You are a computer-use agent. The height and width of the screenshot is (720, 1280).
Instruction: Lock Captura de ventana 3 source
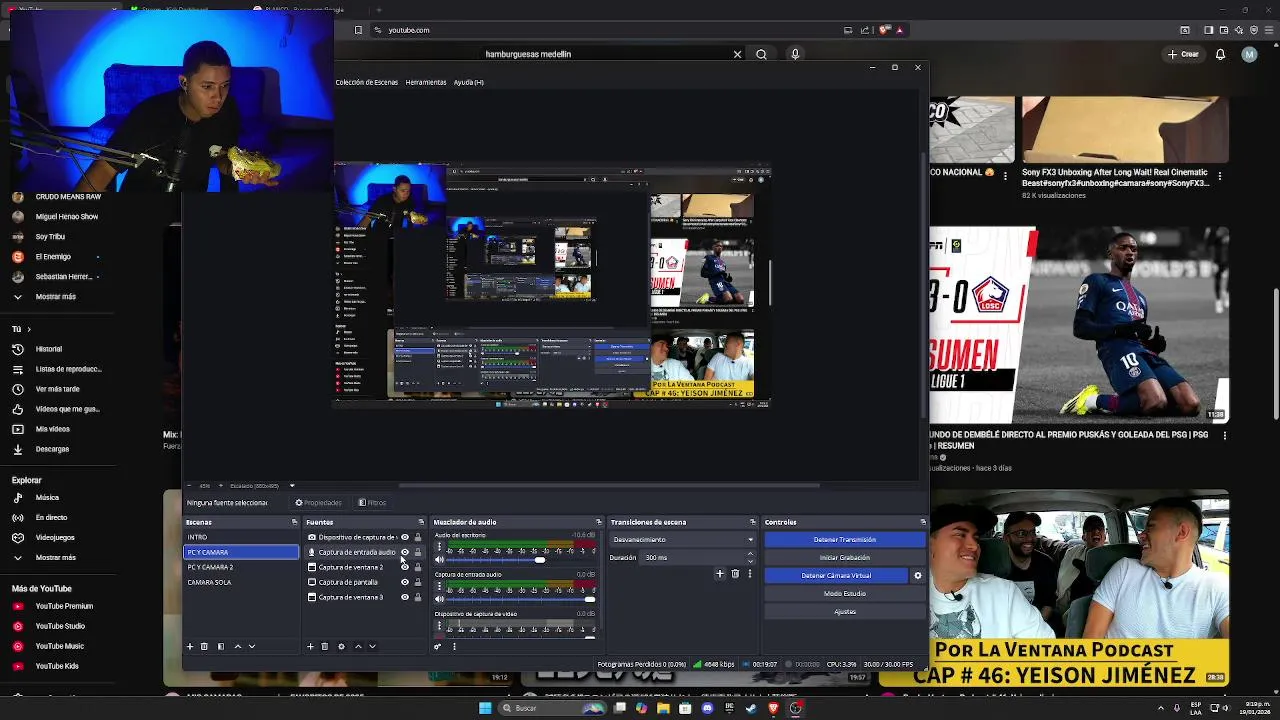point(418,597)
